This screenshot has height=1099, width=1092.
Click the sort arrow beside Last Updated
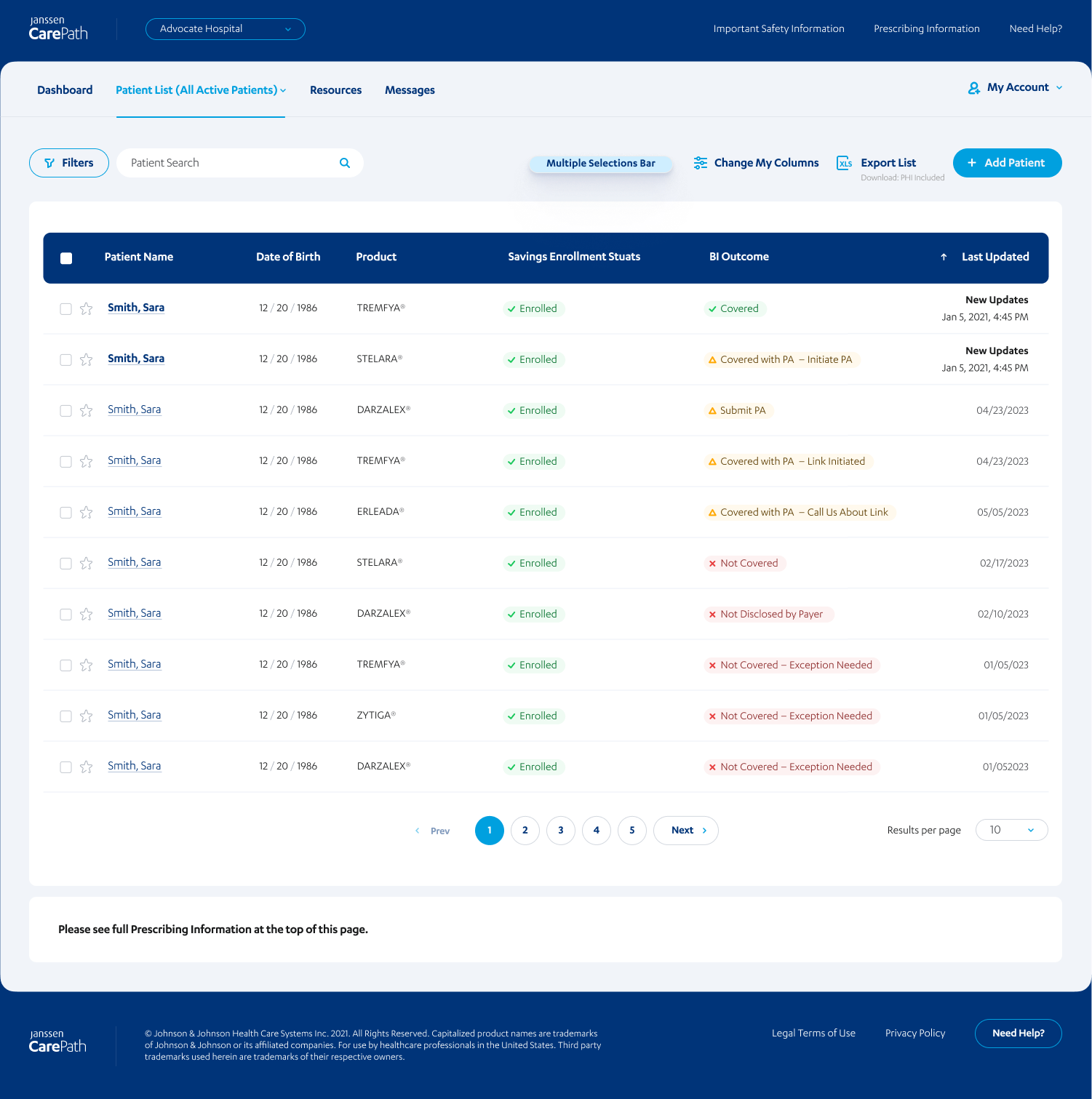click(944, 257)
